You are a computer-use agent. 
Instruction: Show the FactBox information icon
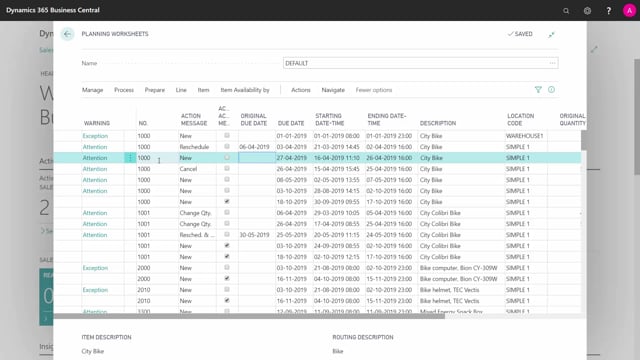coord(551,89)
